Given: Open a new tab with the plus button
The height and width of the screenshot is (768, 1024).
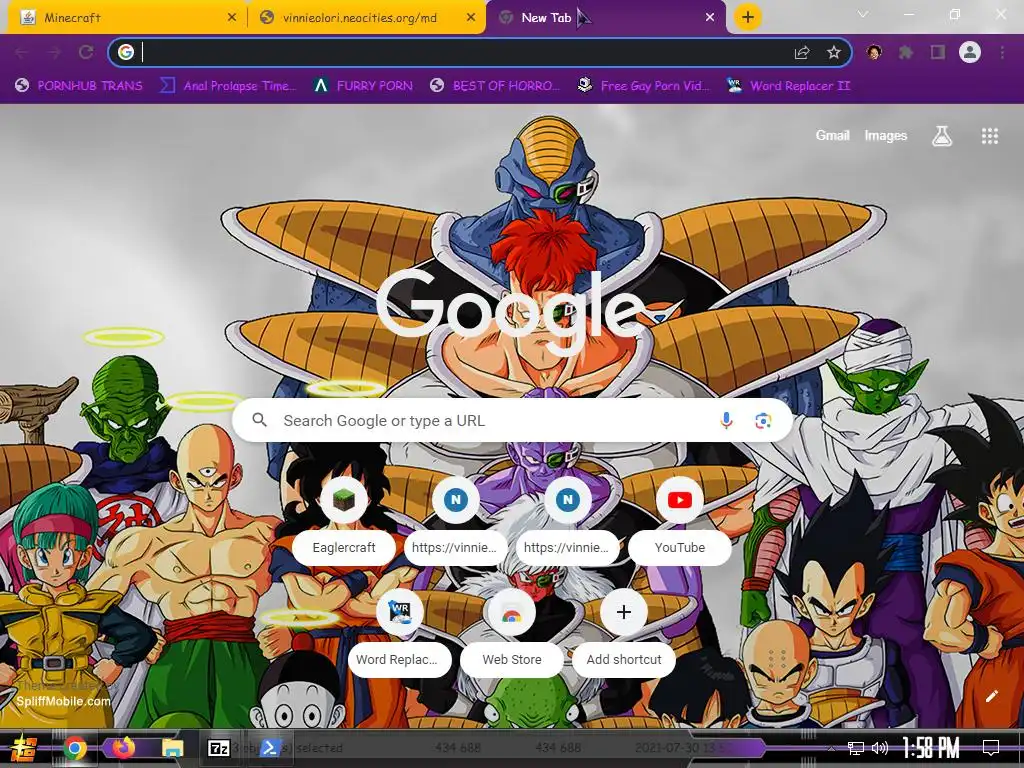Looking at the screenshot, I should (x=748, y=17).
